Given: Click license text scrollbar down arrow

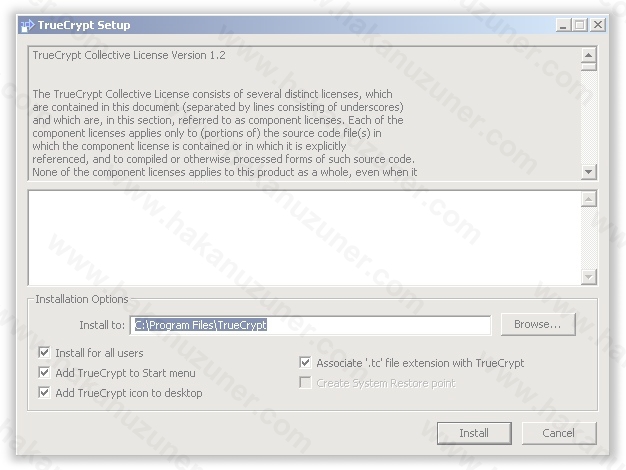Looking at the screenshot, I should pos(588,172).
